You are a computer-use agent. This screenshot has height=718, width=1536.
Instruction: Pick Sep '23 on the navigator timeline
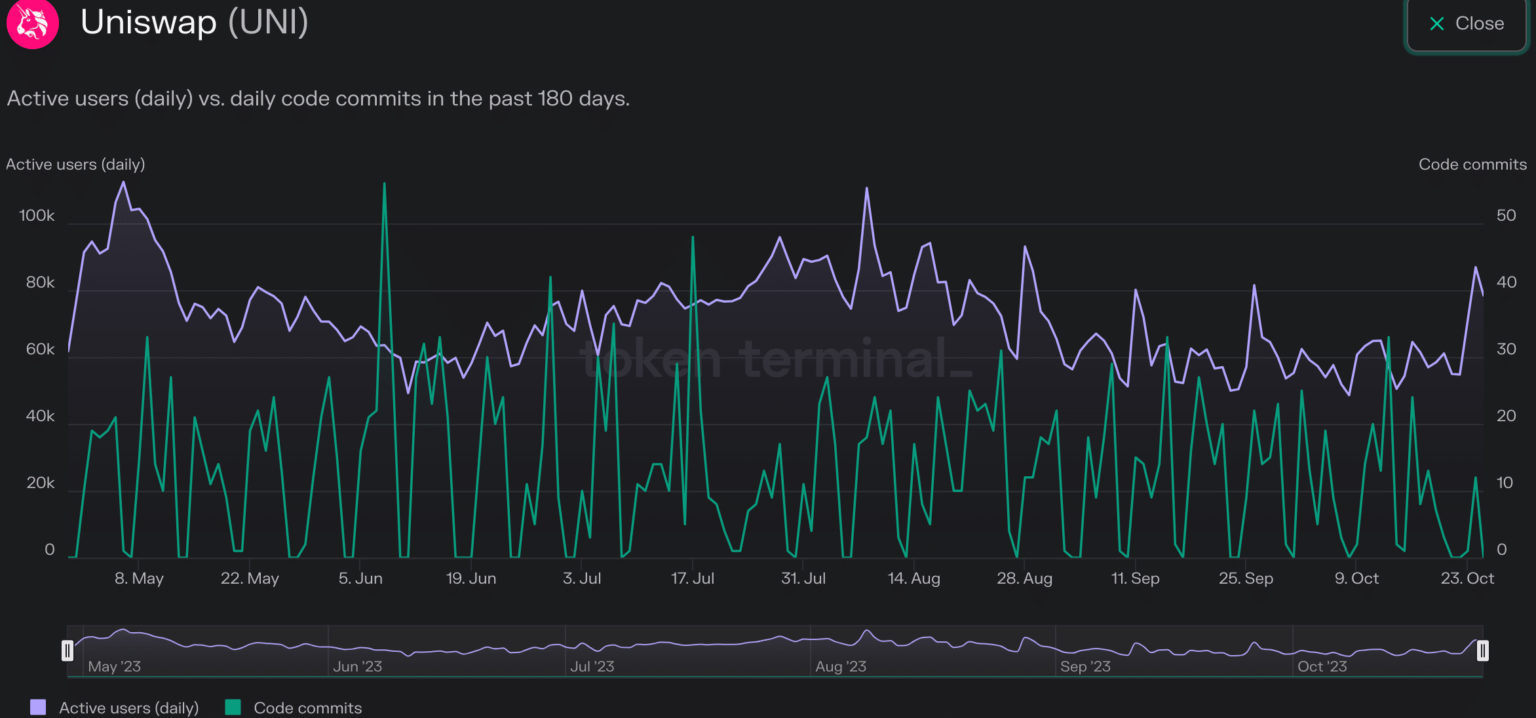(x=1085, y=666)
